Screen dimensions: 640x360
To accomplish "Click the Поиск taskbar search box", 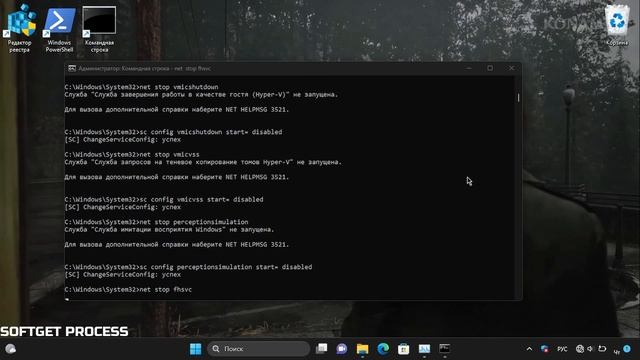I will click(x=258, y=349).
